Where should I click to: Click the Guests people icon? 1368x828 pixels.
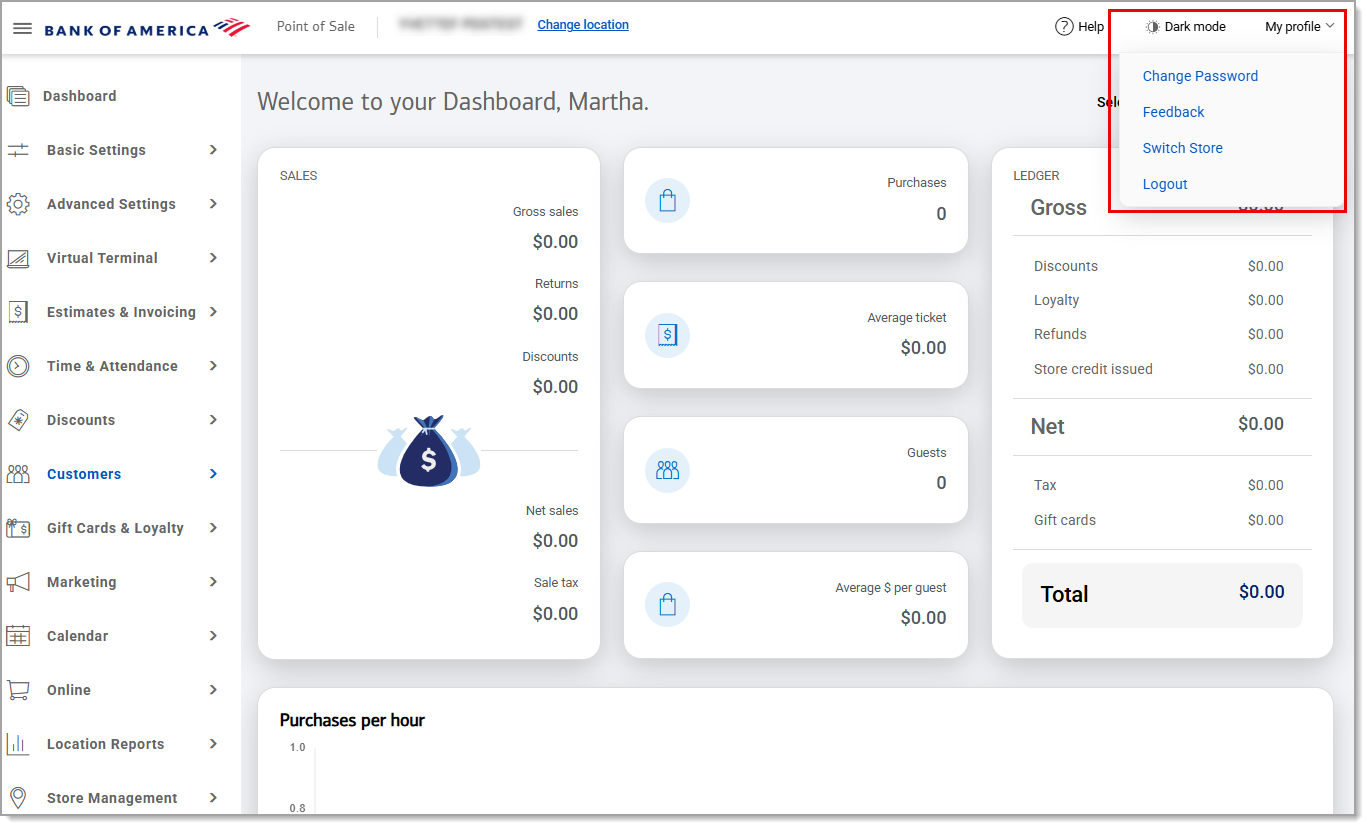(x=667, y=470)
